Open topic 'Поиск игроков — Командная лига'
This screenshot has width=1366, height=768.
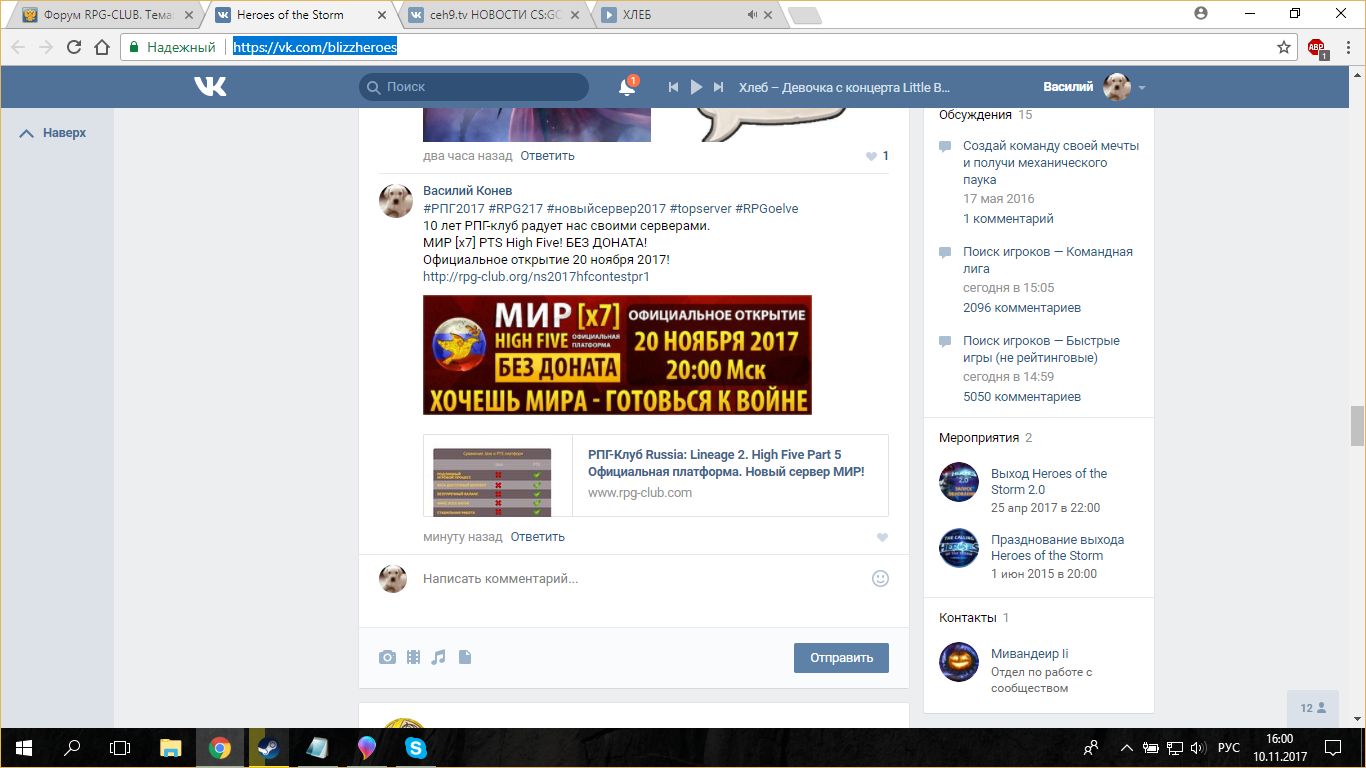[x=1048, y=260]
